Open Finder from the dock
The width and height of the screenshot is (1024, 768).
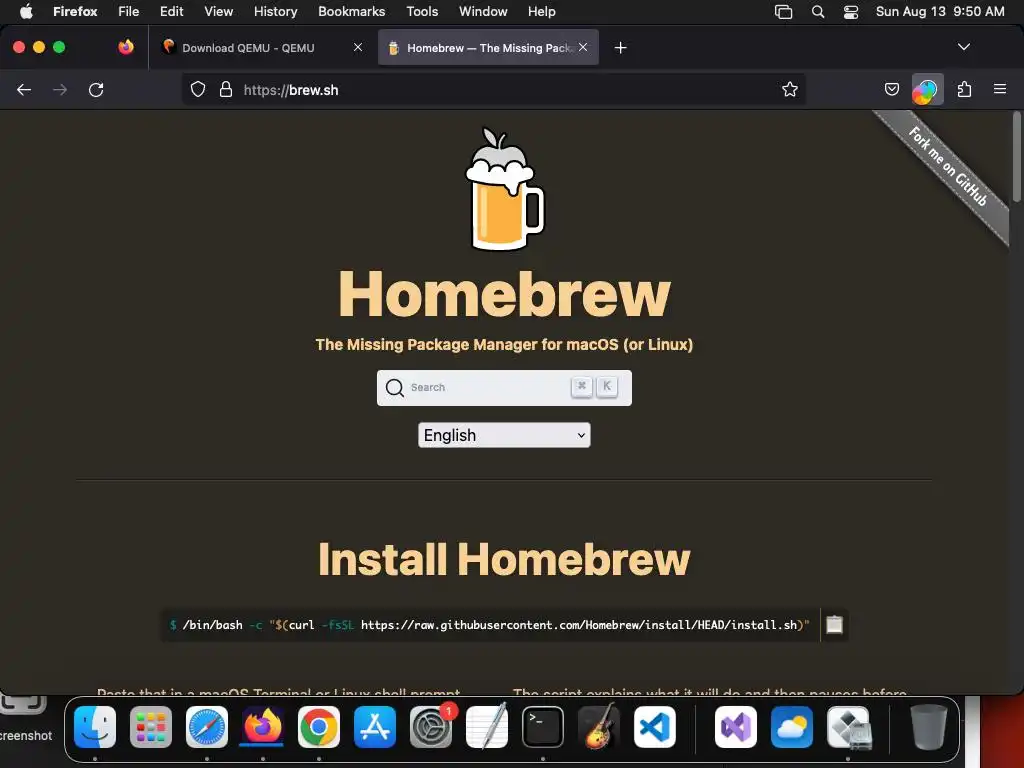click(95, 727)
